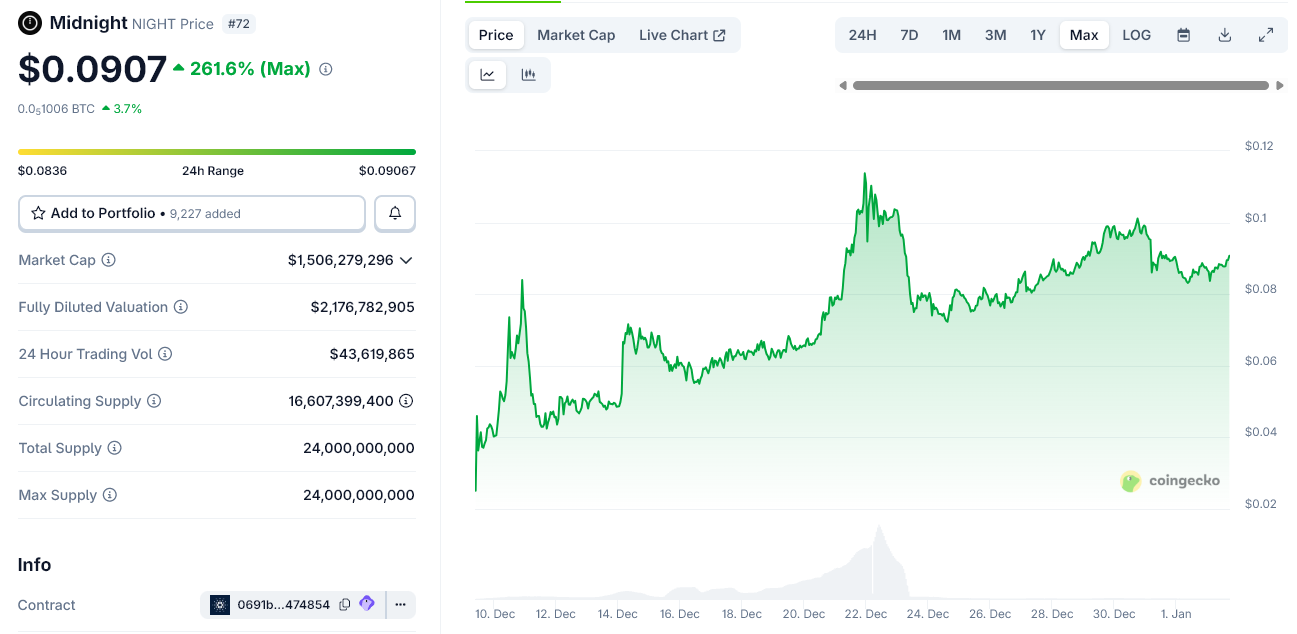
Task: Open the calendar date range picker
Action: tap(1183, 34)
